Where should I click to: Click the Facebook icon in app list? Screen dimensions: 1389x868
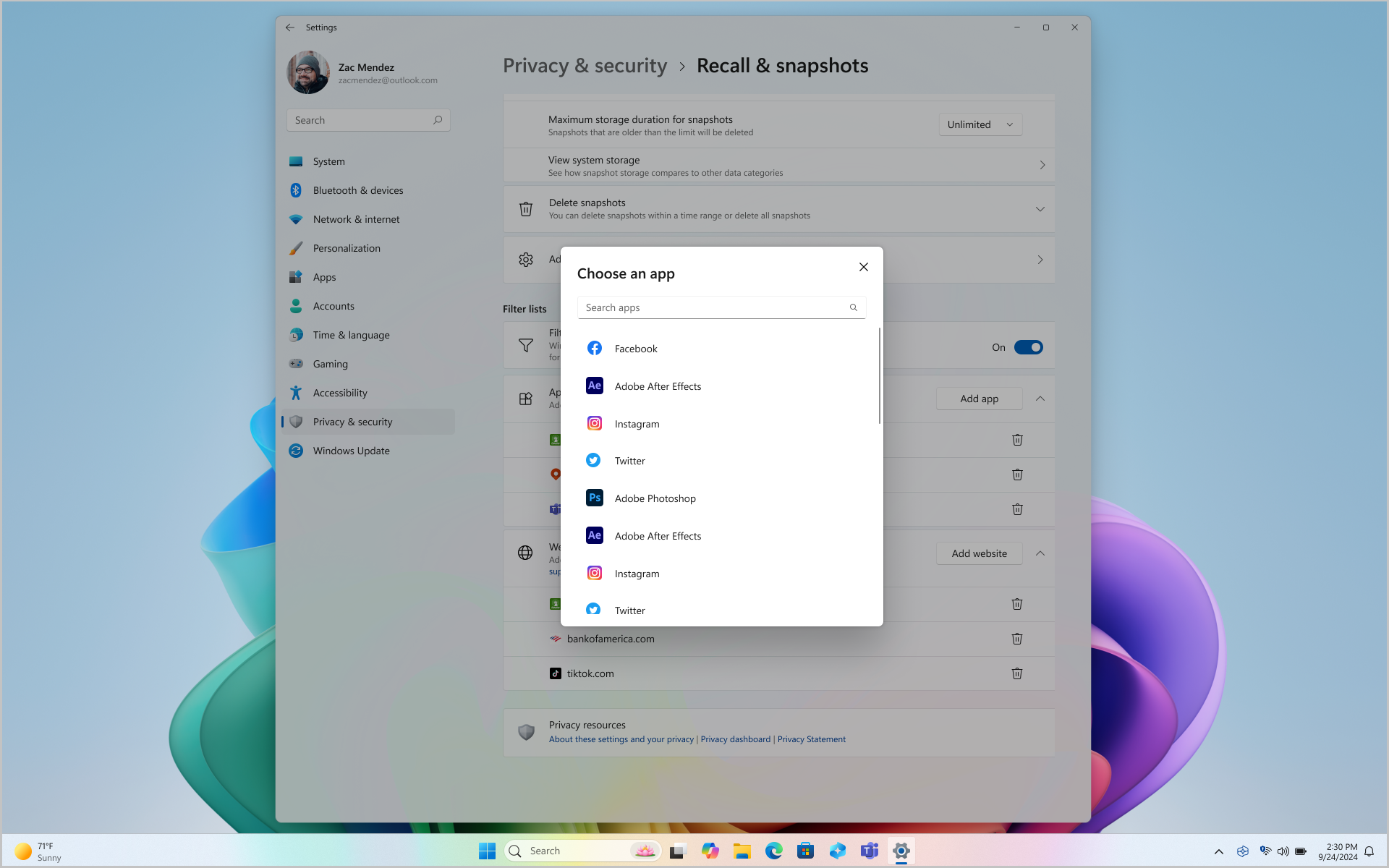click(x=594, y=348)
